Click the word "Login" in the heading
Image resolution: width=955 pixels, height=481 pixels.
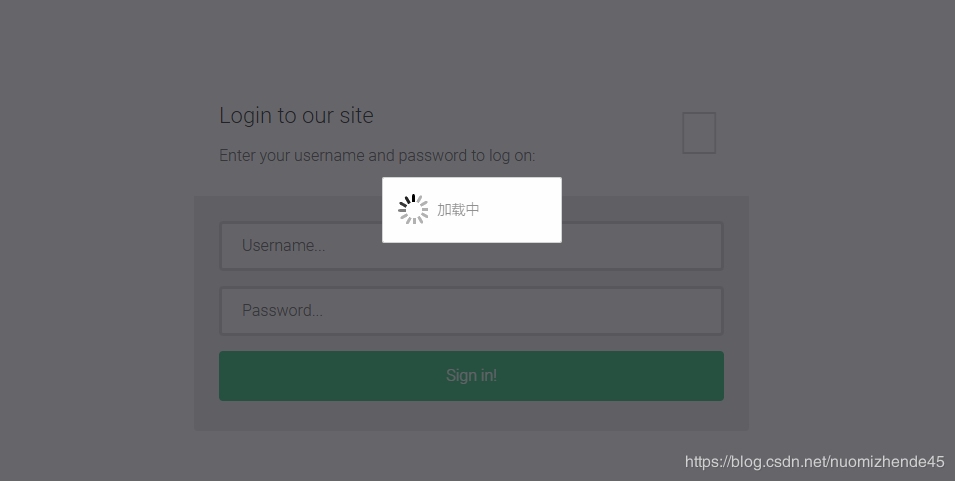click(x=245, y=116)
